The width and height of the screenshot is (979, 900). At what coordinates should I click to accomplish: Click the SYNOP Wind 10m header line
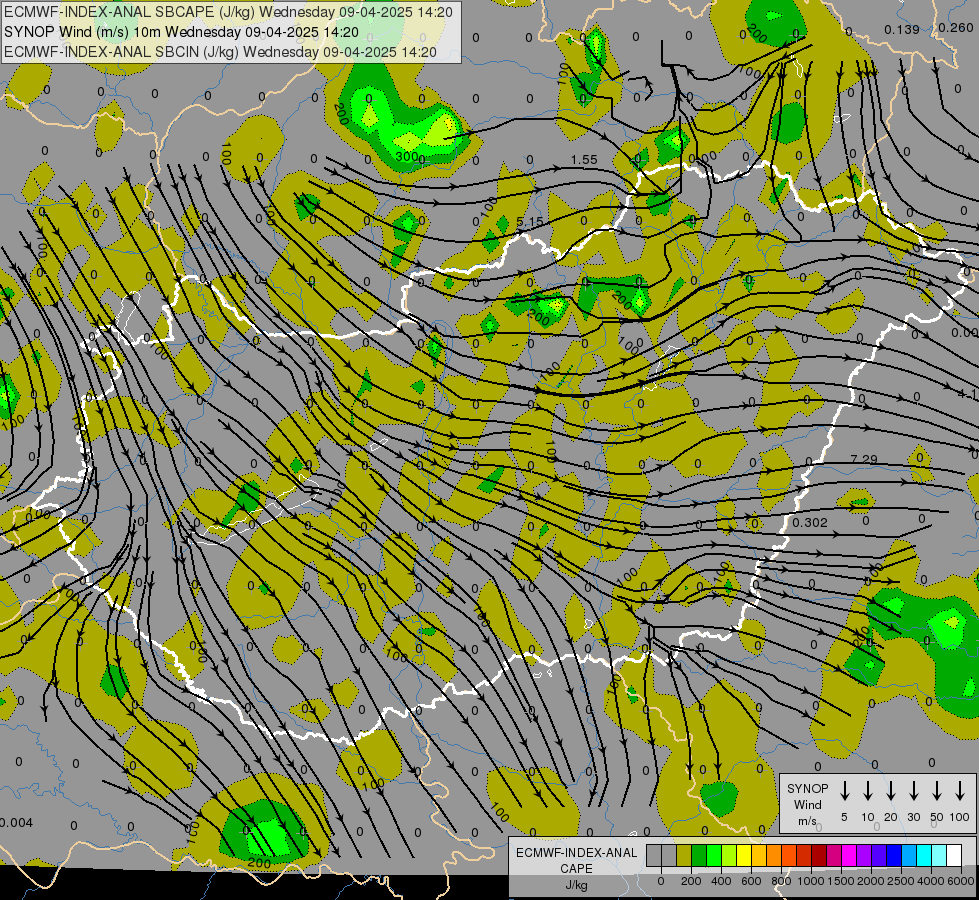tap(181, 32)
